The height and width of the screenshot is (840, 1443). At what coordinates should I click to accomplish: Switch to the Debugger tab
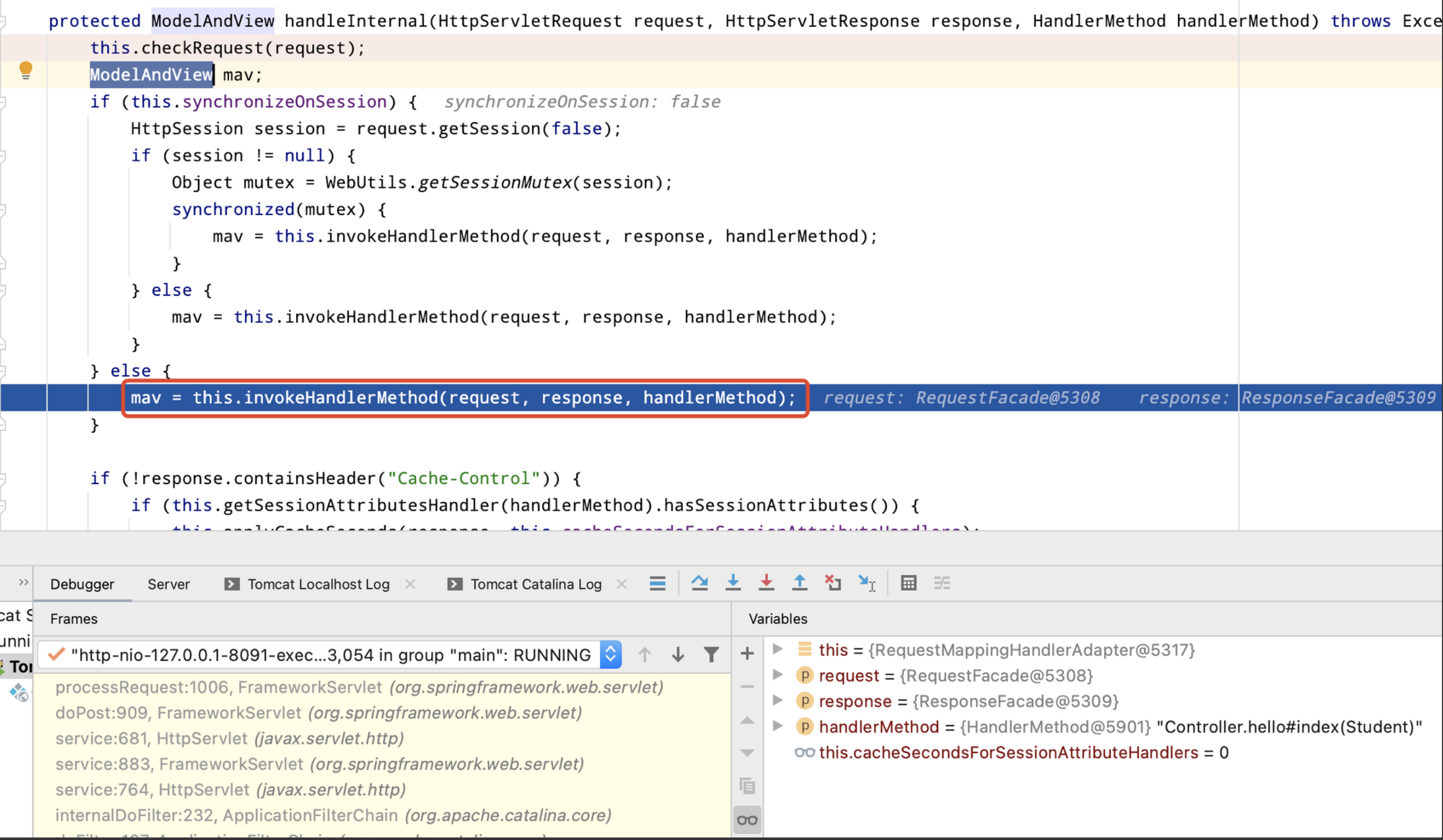[x=82, y=584]
